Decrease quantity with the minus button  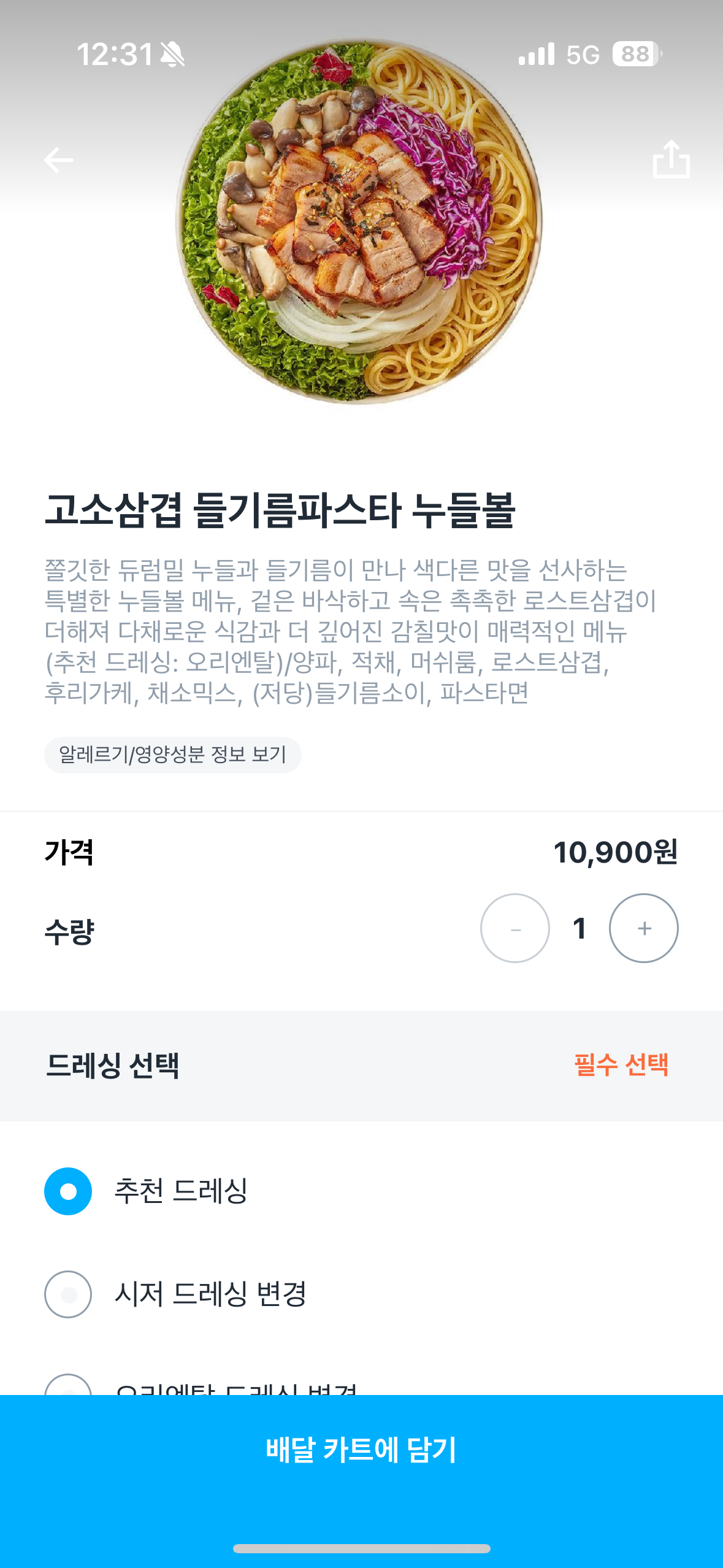tap(515, 928)
